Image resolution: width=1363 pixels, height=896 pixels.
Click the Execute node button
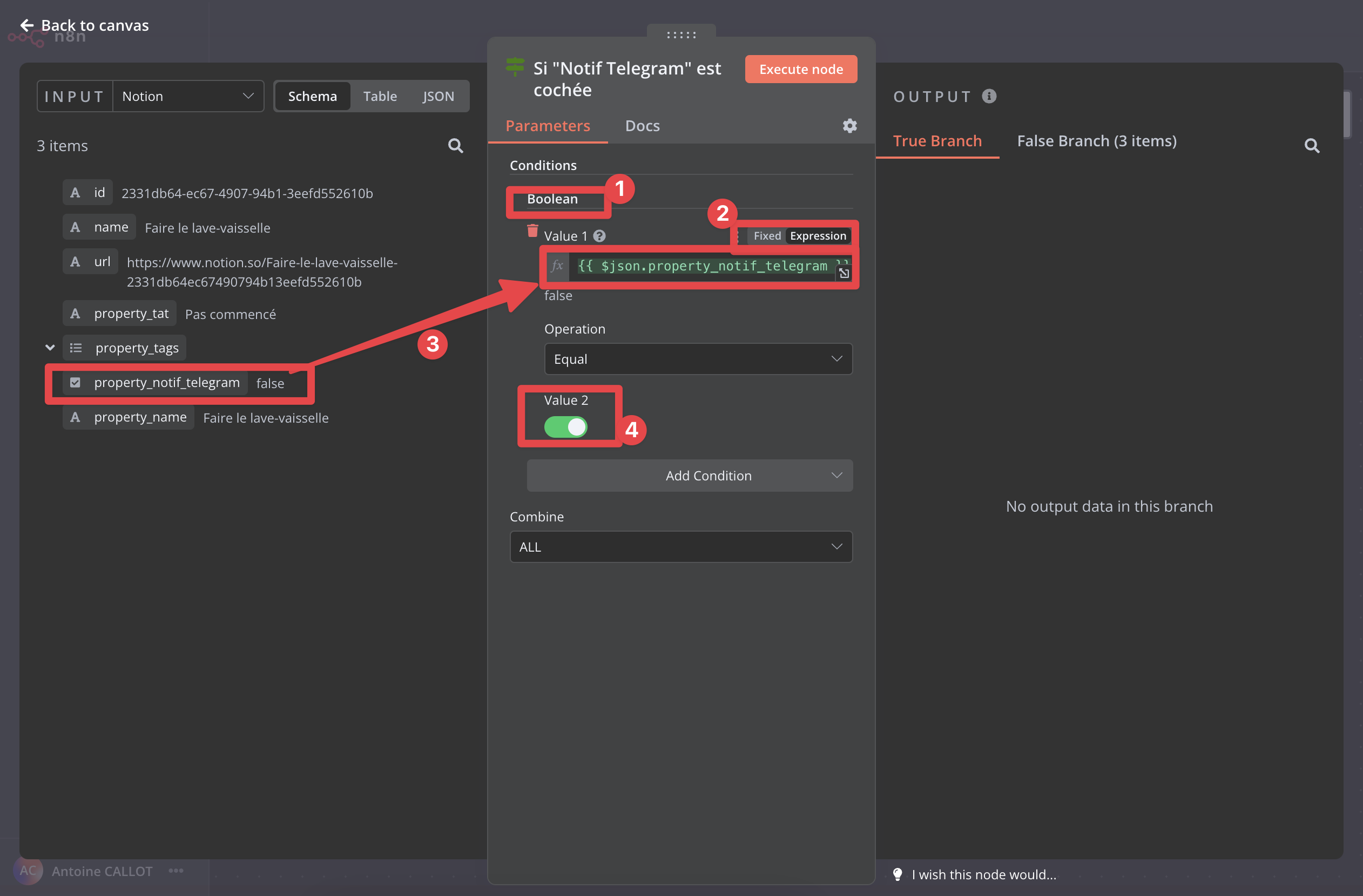pyautogui.click(x=801, y=69)
